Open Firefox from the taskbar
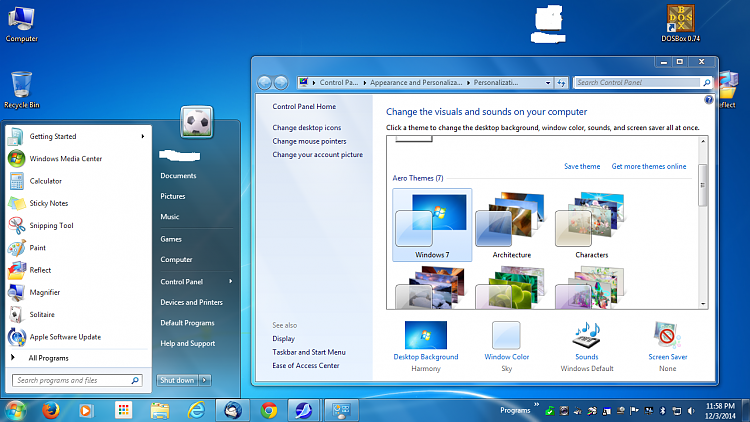 point(51,411)
